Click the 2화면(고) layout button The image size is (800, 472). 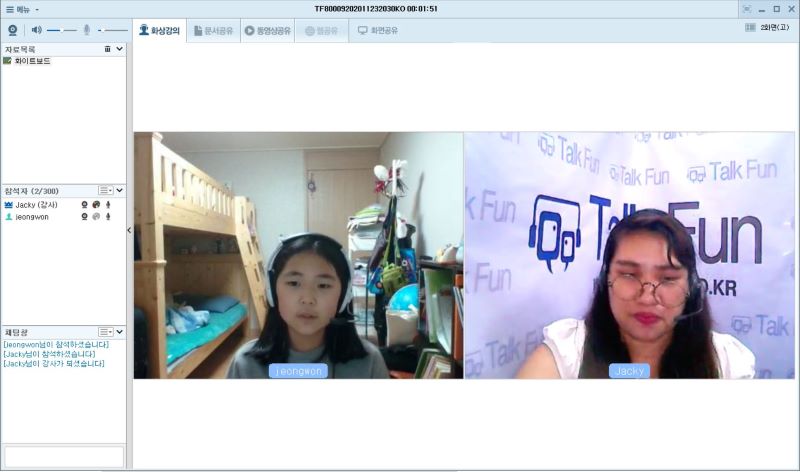click(x=765, y=28)
